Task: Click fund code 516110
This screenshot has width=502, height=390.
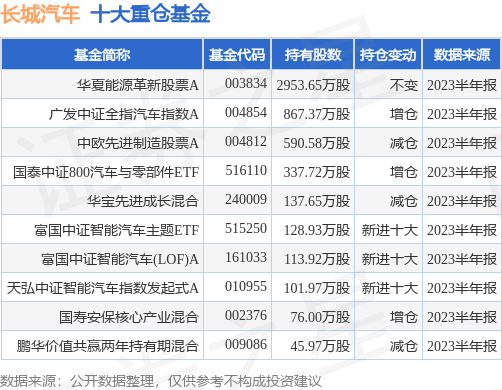Action: (x=246, y=170)
